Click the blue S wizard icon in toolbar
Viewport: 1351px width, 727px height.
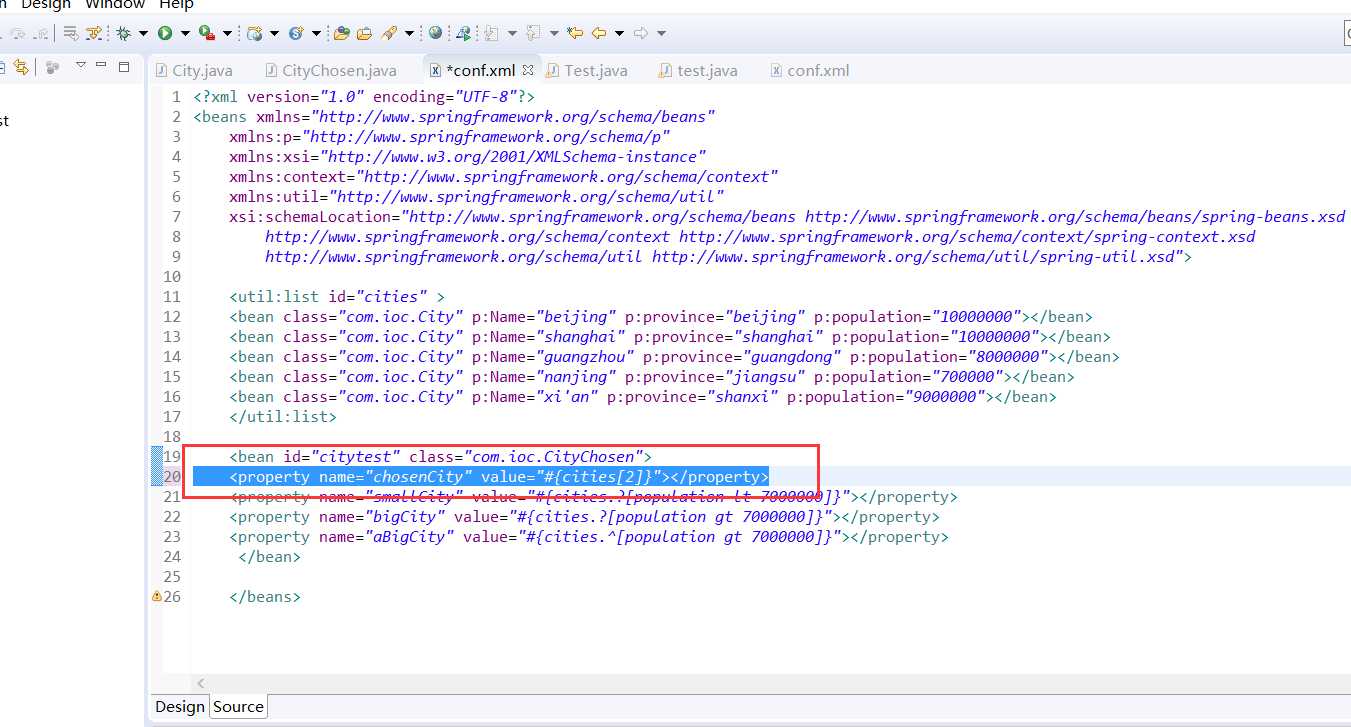pyautogui.click(x=296, y=33)
